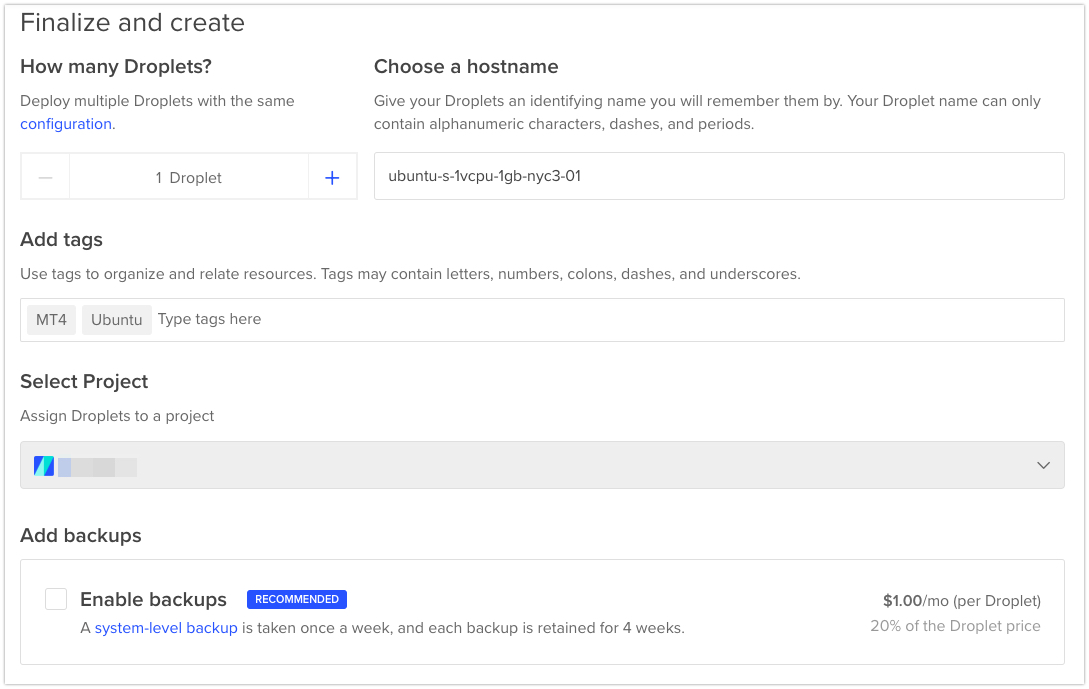Click Assign Droplets to a project text
This screenshot has width=1089, height=689.
point(117,416)
